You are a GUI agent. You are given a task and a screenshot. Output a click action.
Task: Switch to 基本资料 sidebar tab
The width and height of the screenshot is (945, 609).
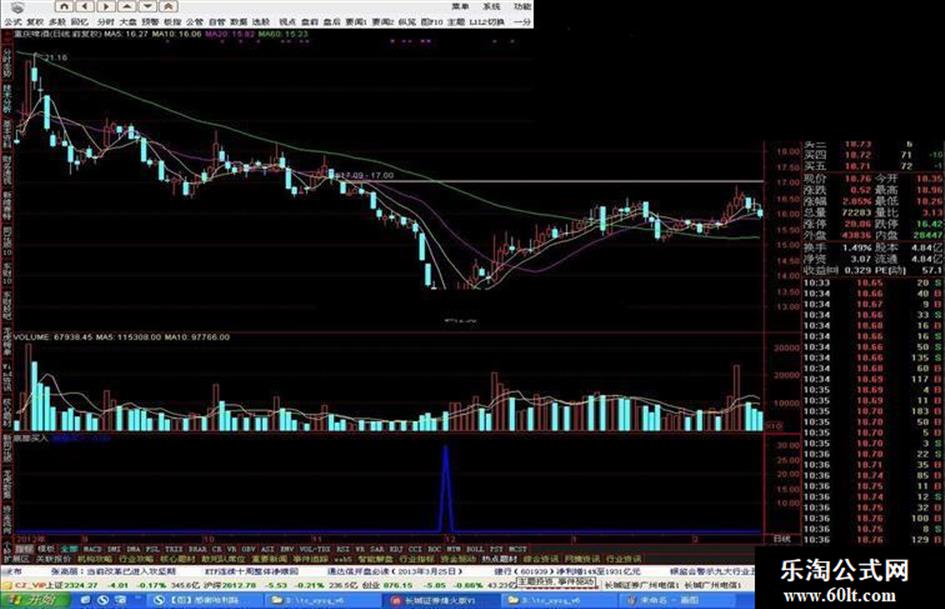(x=7, y=135)
